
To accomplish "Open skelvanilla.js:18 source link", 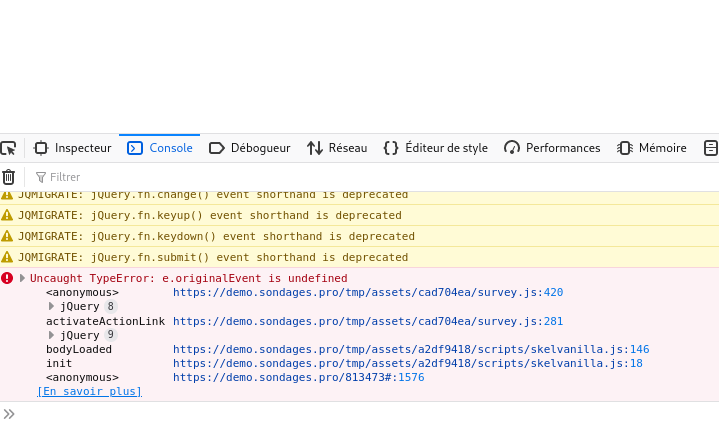I will [x=407, y=363].
